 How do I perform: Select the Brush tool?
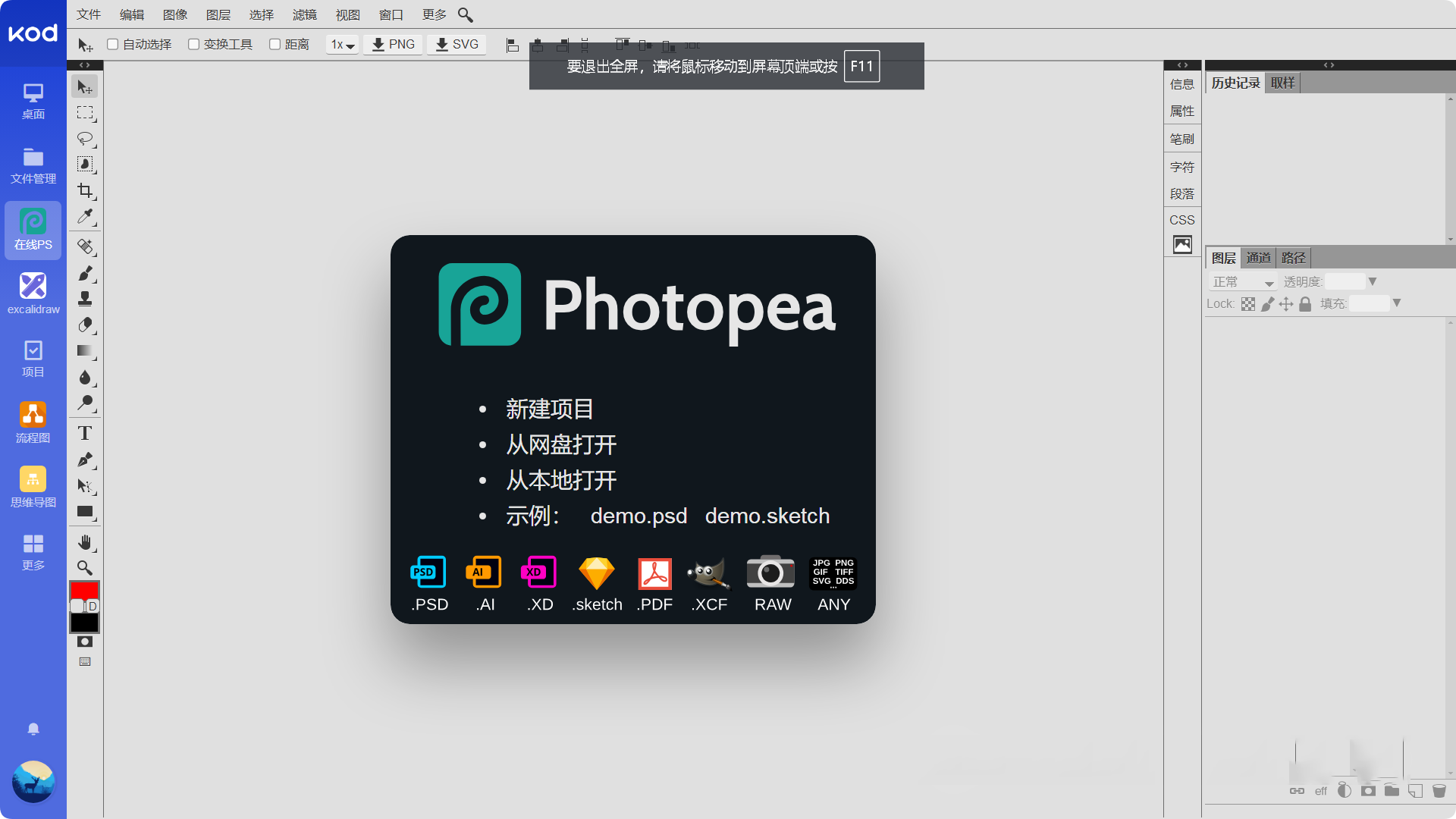85,273
